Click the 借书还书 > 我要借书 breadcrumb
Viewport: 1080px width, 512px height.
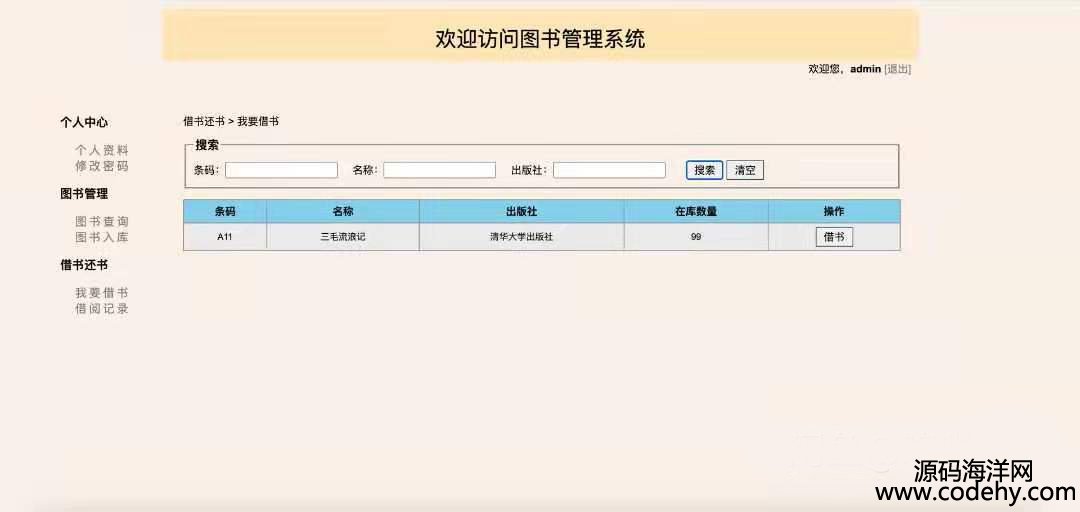[x=231, y=122]
